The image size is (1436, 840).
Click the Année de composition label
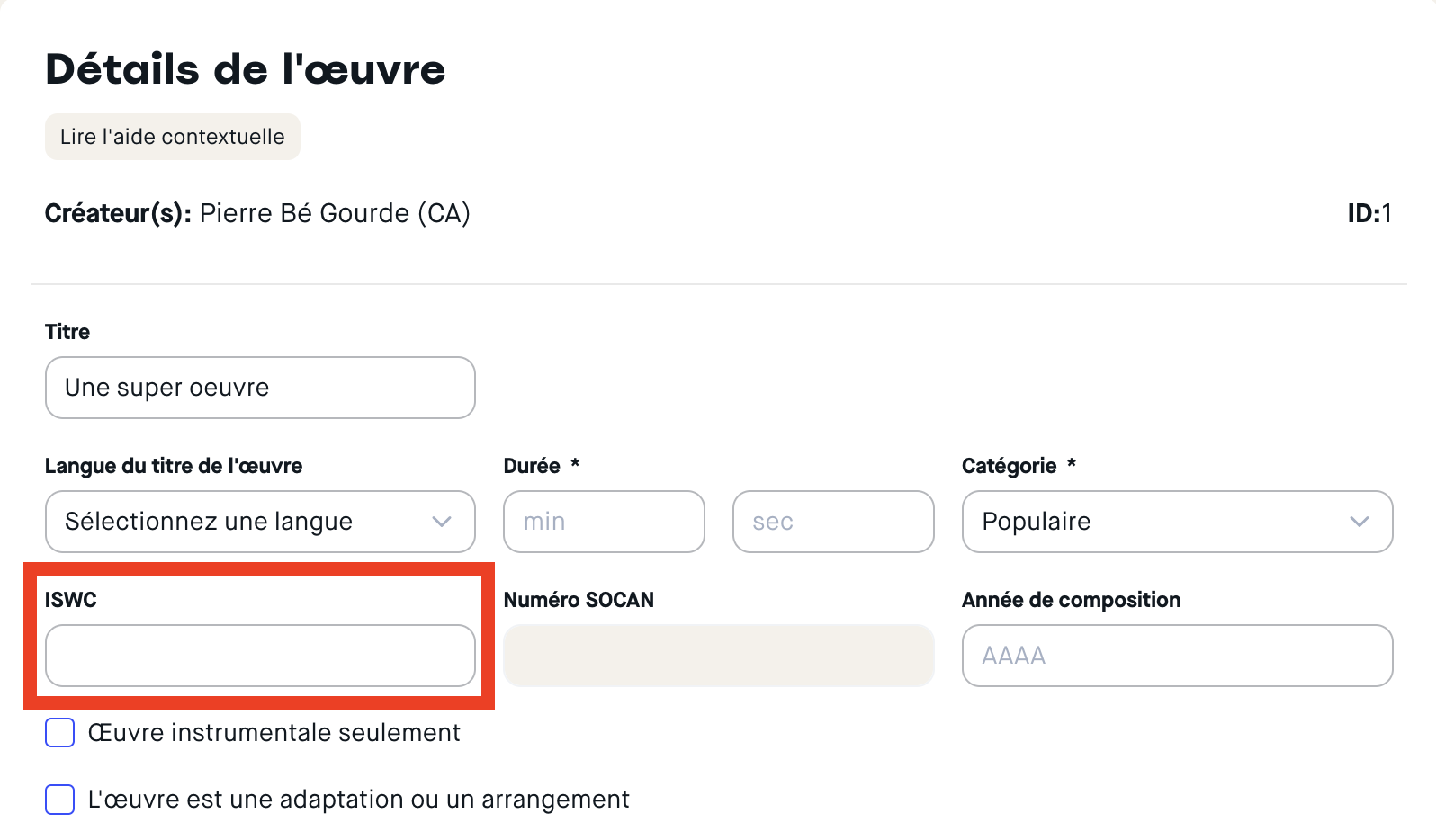[1071, 600]
